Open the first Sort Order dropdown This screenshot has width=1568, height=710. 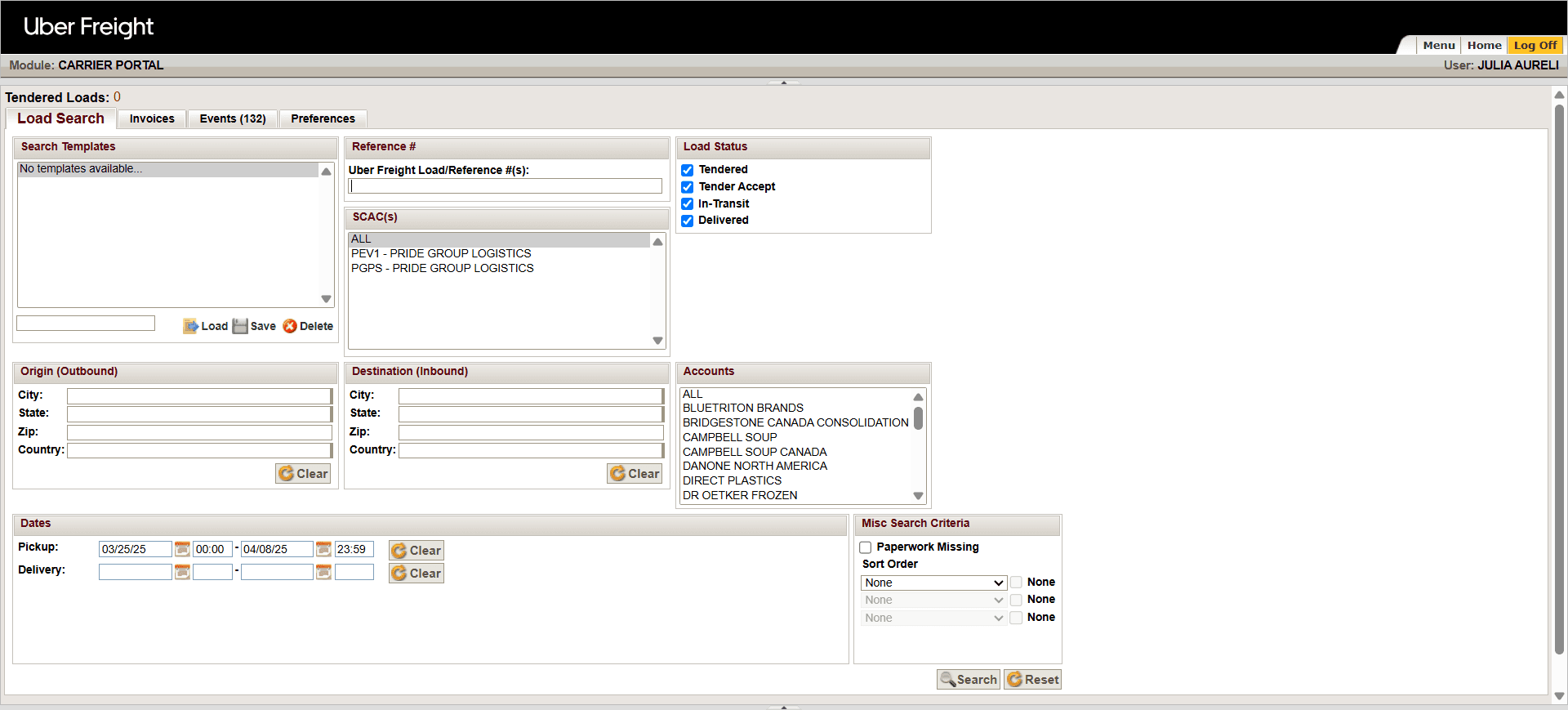pos(933,583)
